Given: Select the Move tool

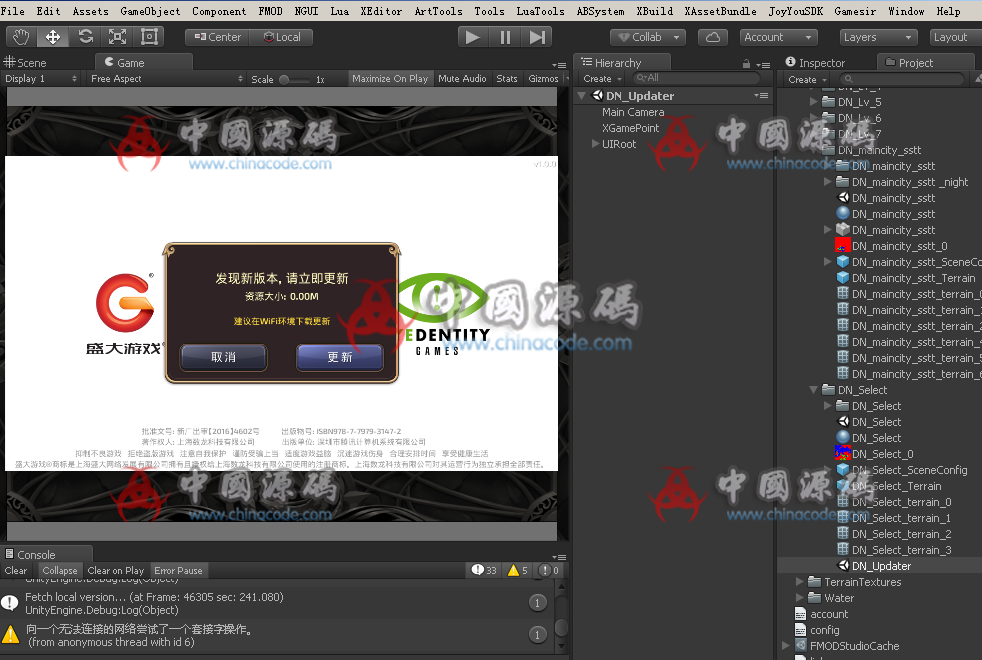Looking at the screenshot, I should click(x=53, y=37).
